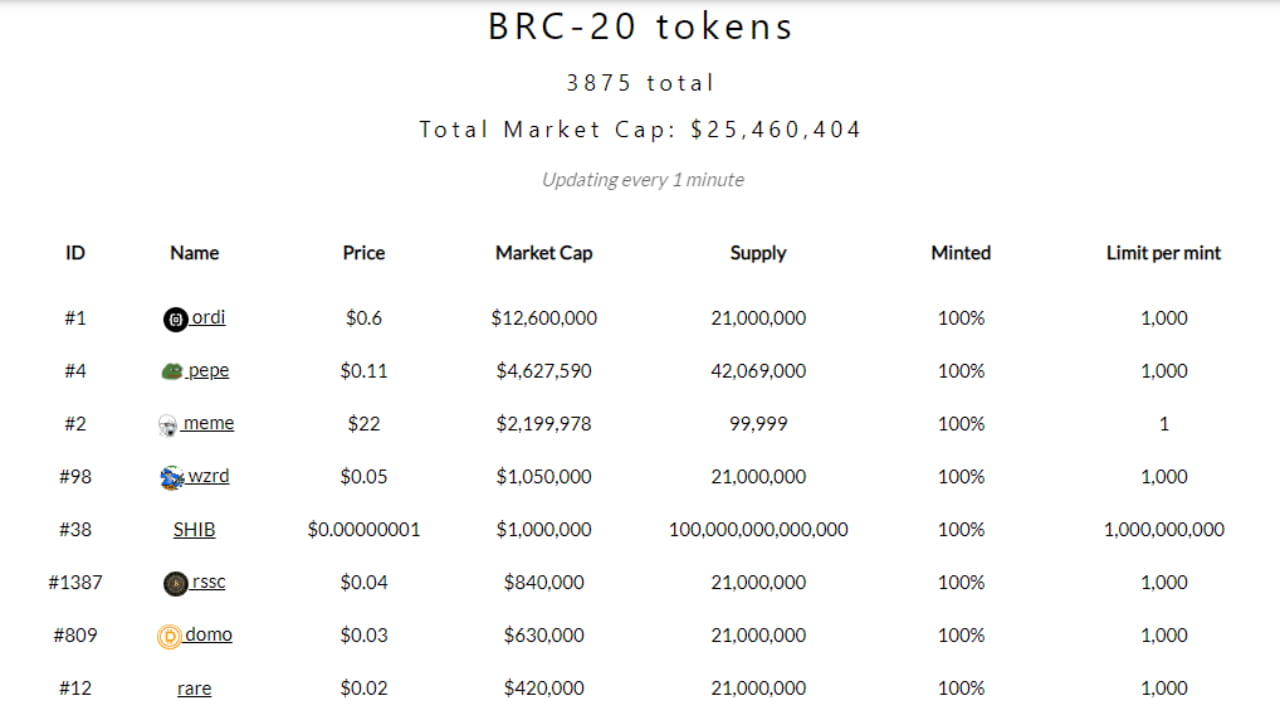Click the pepe frog icon

(172, 372)
